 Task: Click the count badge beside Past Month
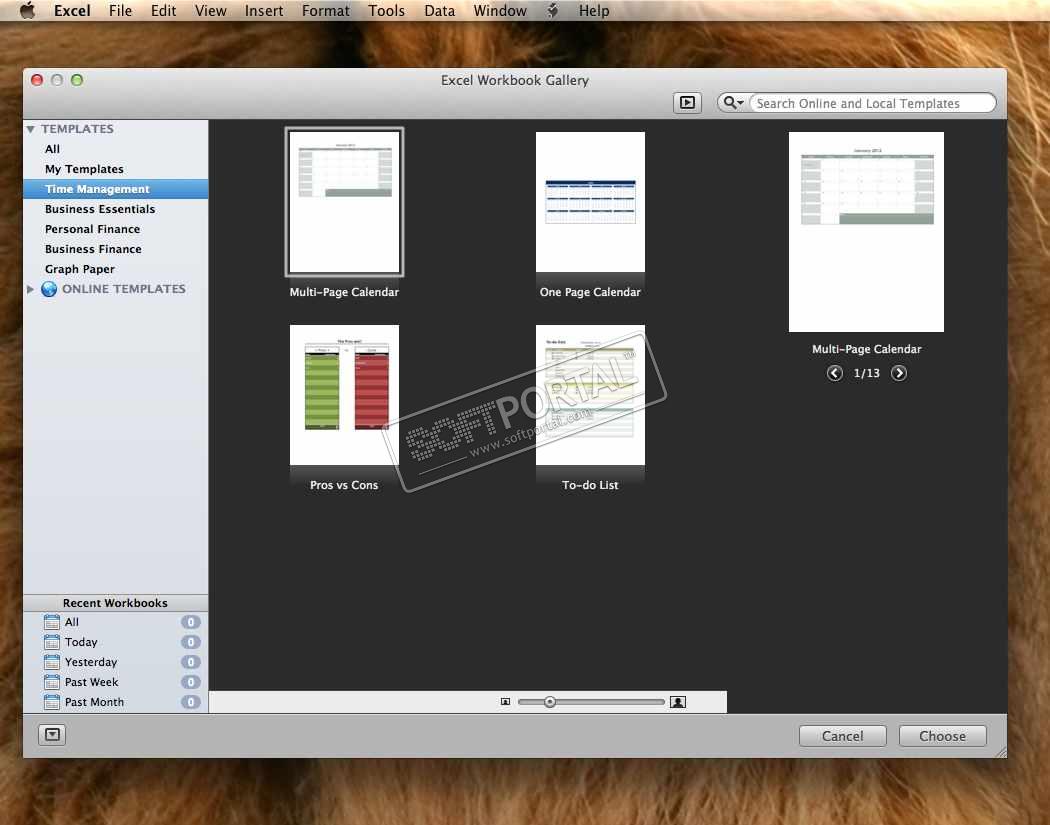pos(191,702)
